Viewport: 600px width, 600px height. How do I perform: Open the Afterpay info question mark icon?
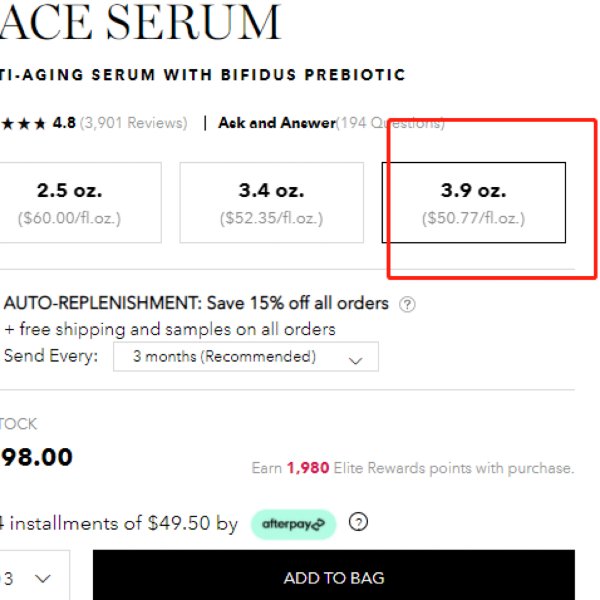point(359,522)
